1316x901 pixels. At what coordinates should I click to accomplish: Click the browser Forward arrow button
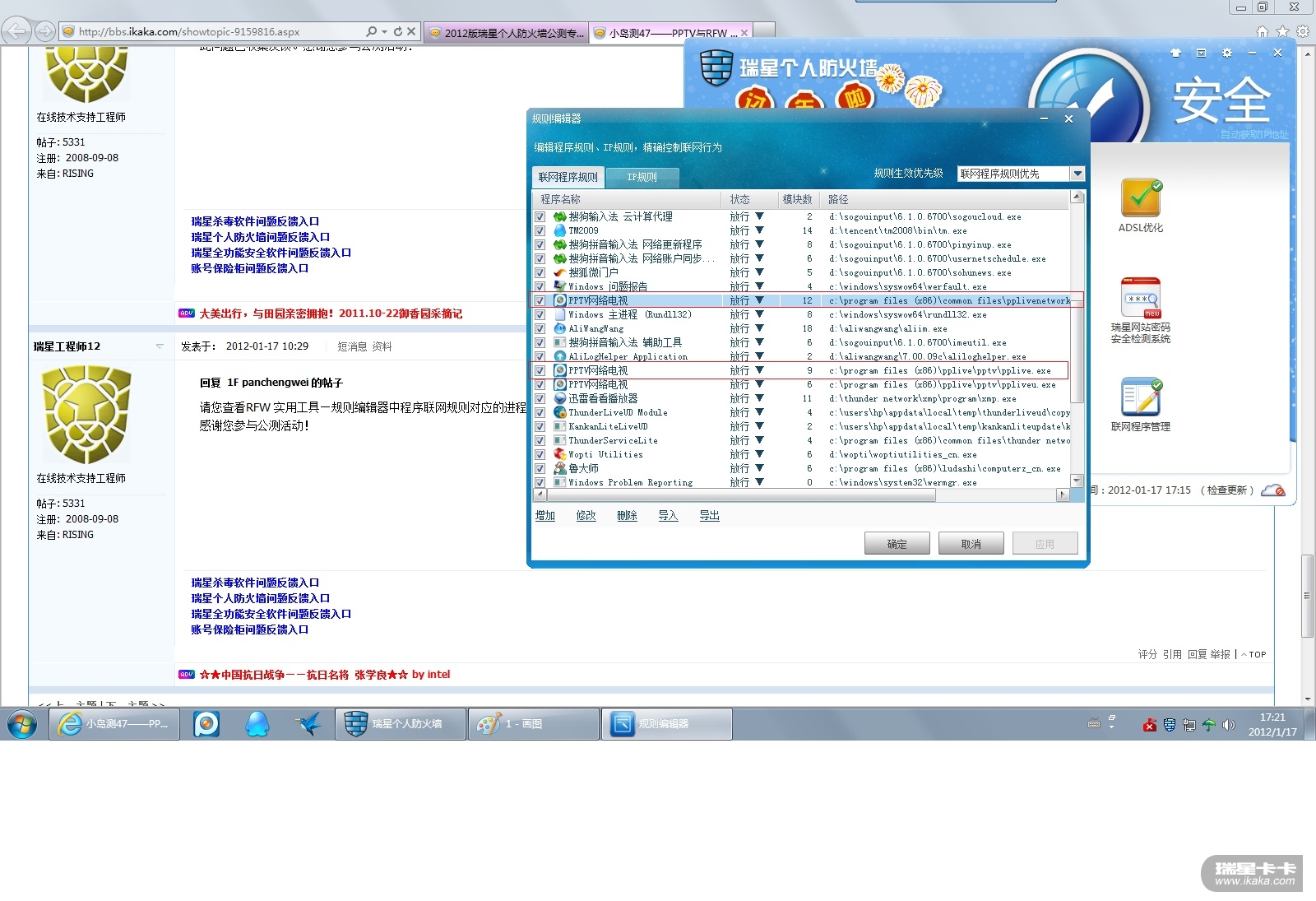click(45, 32)
